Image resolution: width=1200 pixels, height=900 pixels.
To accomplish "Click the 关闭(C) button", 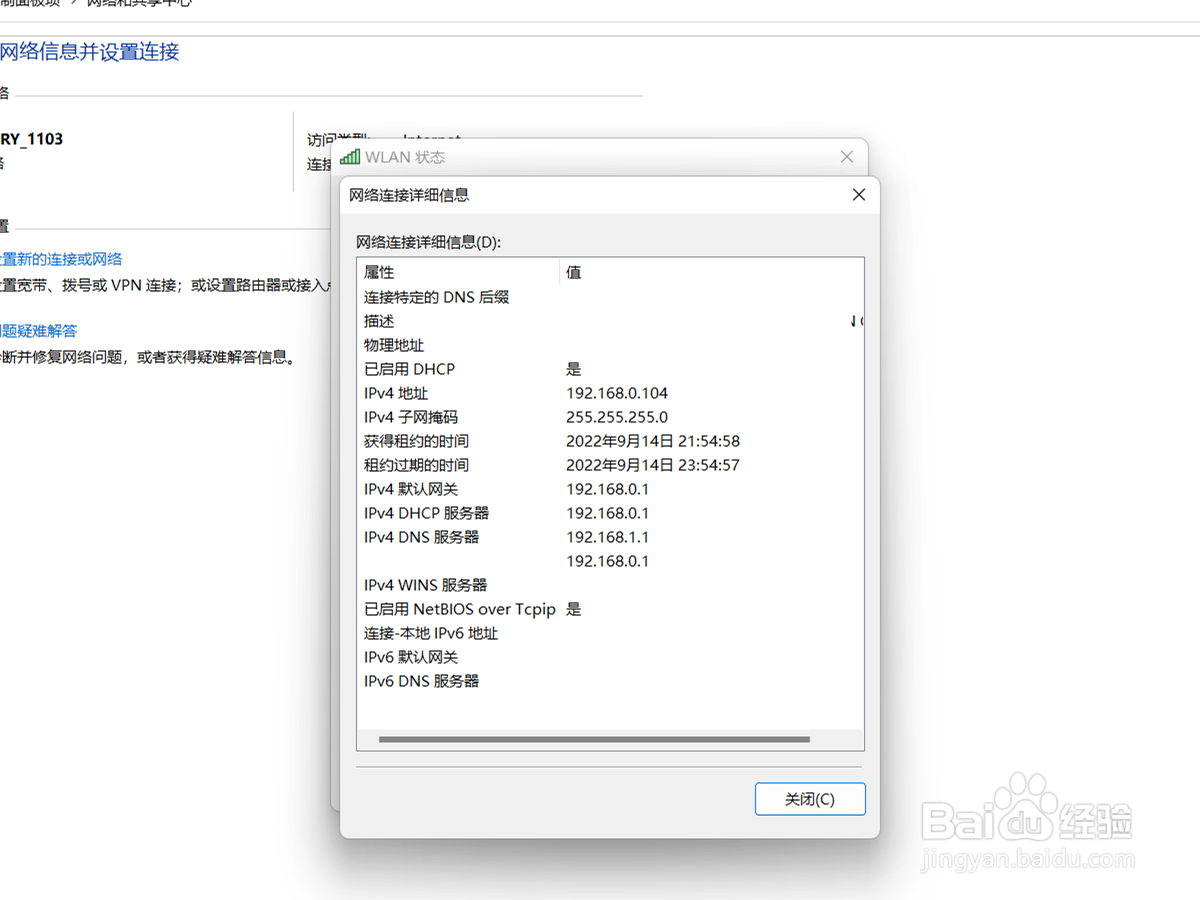I will (810, 799).
